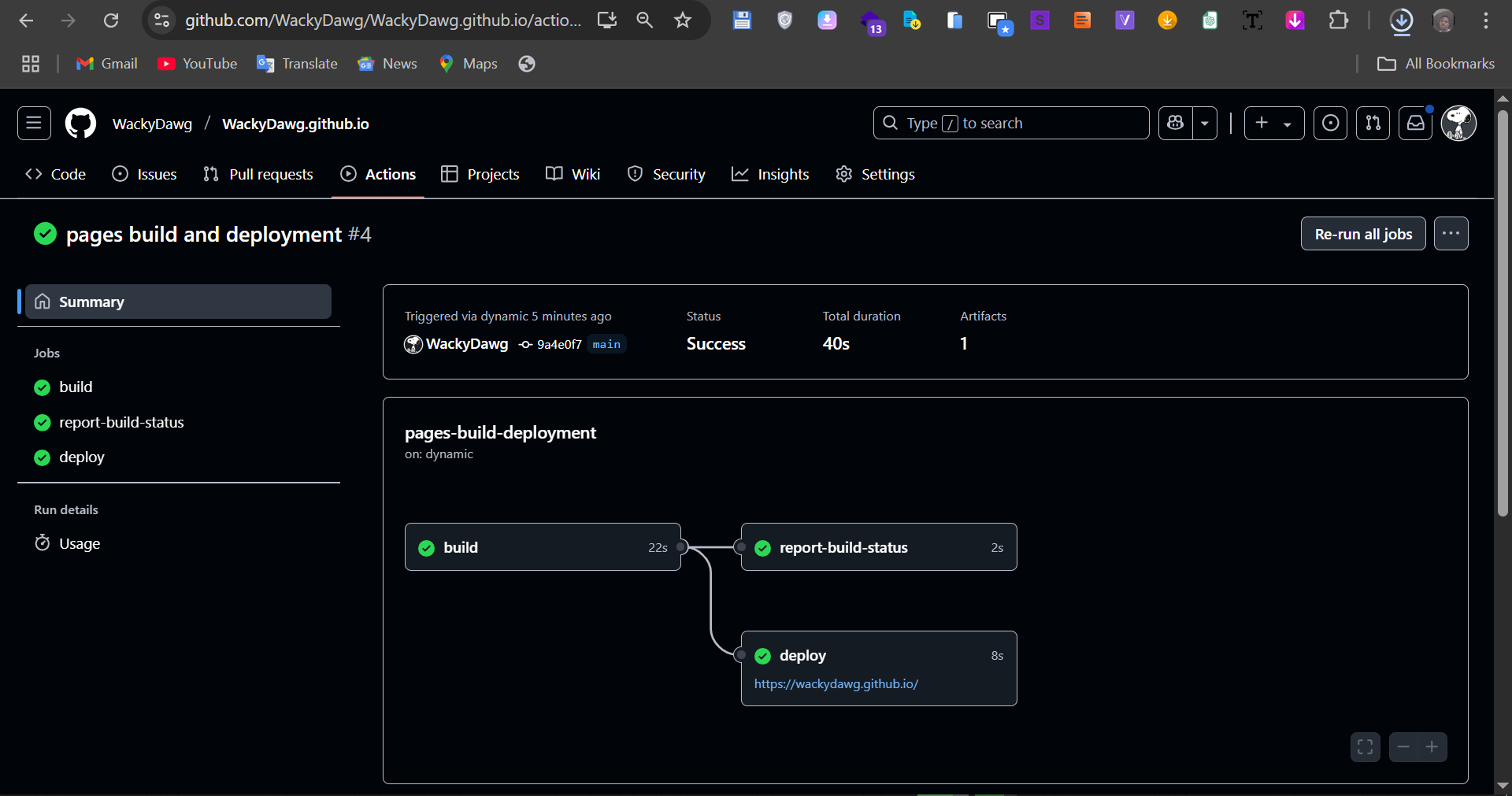Open pull requests icon in header
The image size is (1512, 796).
1373,123
